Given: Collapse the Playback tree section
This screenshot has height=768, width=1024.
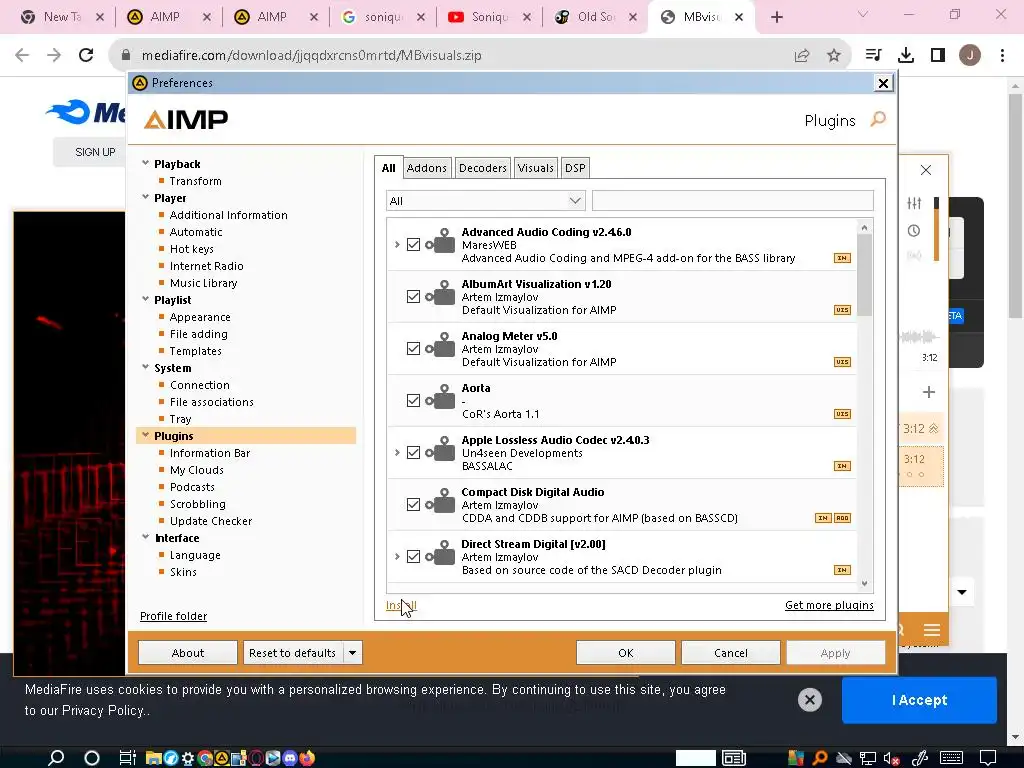Looking at the screenshot, I should [146, 163].
